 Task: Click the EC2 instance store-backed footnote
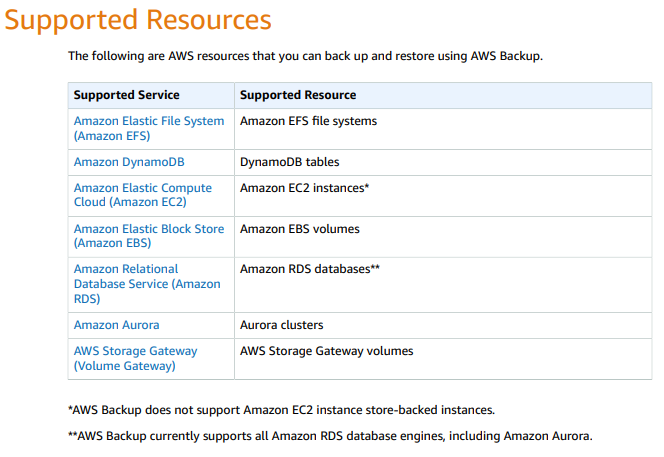click(x=281, y=410)
